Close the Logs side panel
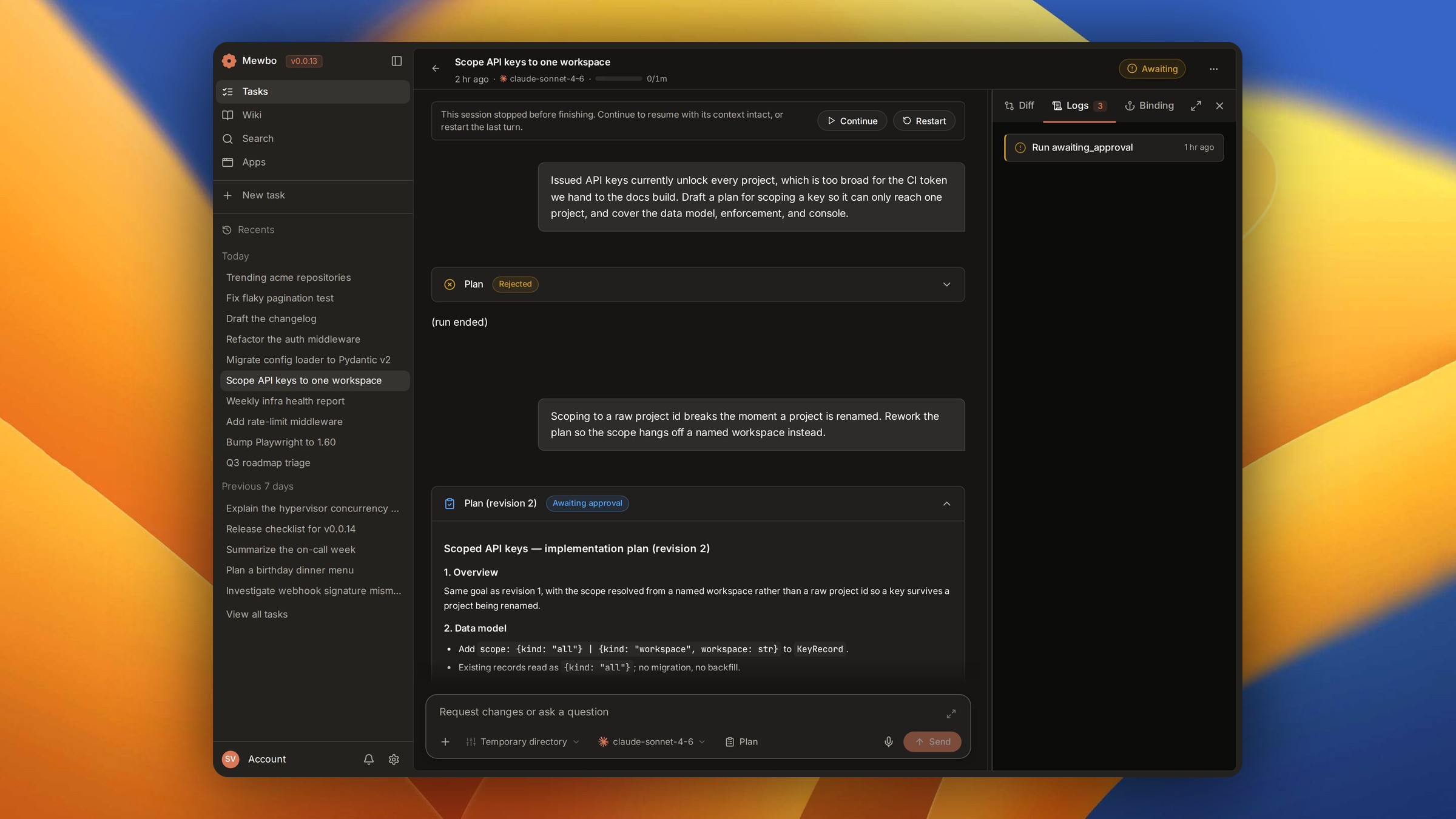The image size is (1456, 819). 1219,106
